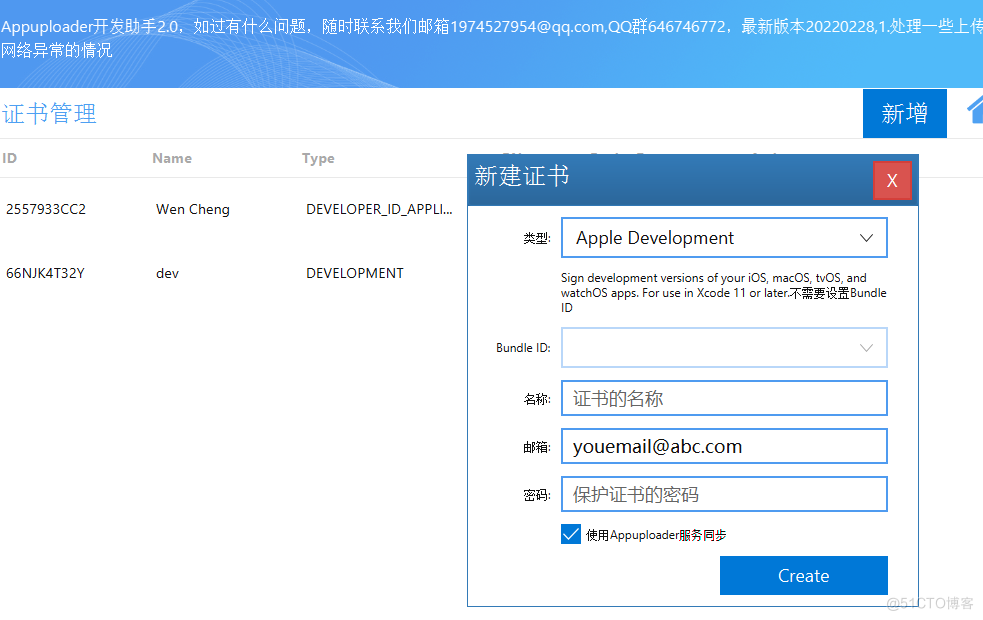Select certificate ID 2557933CC2

(x=46, y=209)
